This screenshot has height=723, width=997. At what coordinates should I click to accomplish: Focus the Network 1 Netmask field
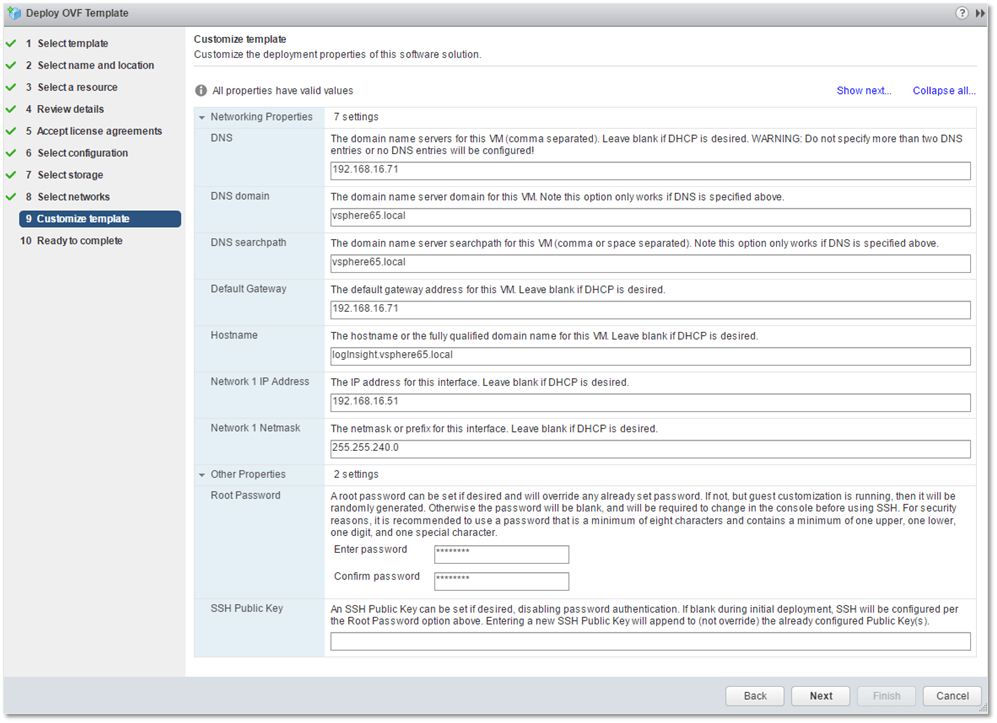coord(650,449)
